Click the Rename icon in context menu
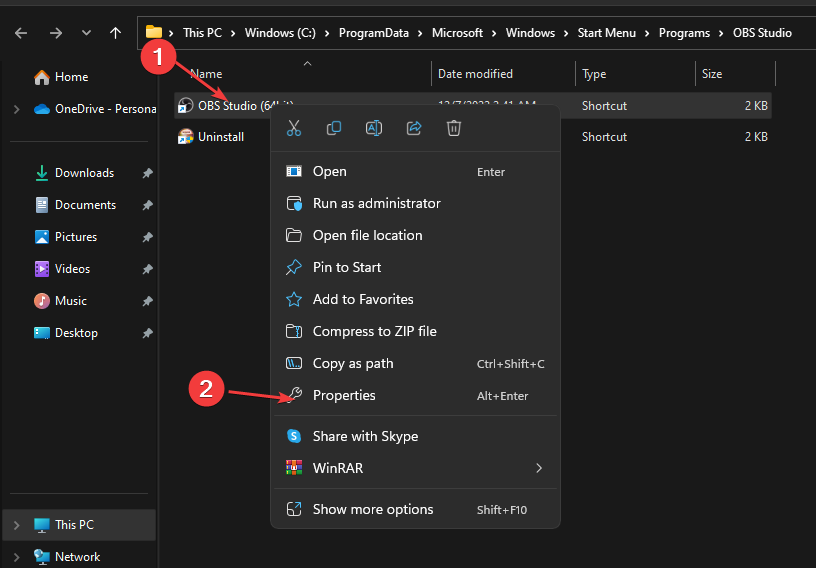The width and height of the screenshot is (816, 568). click(374, 128)
